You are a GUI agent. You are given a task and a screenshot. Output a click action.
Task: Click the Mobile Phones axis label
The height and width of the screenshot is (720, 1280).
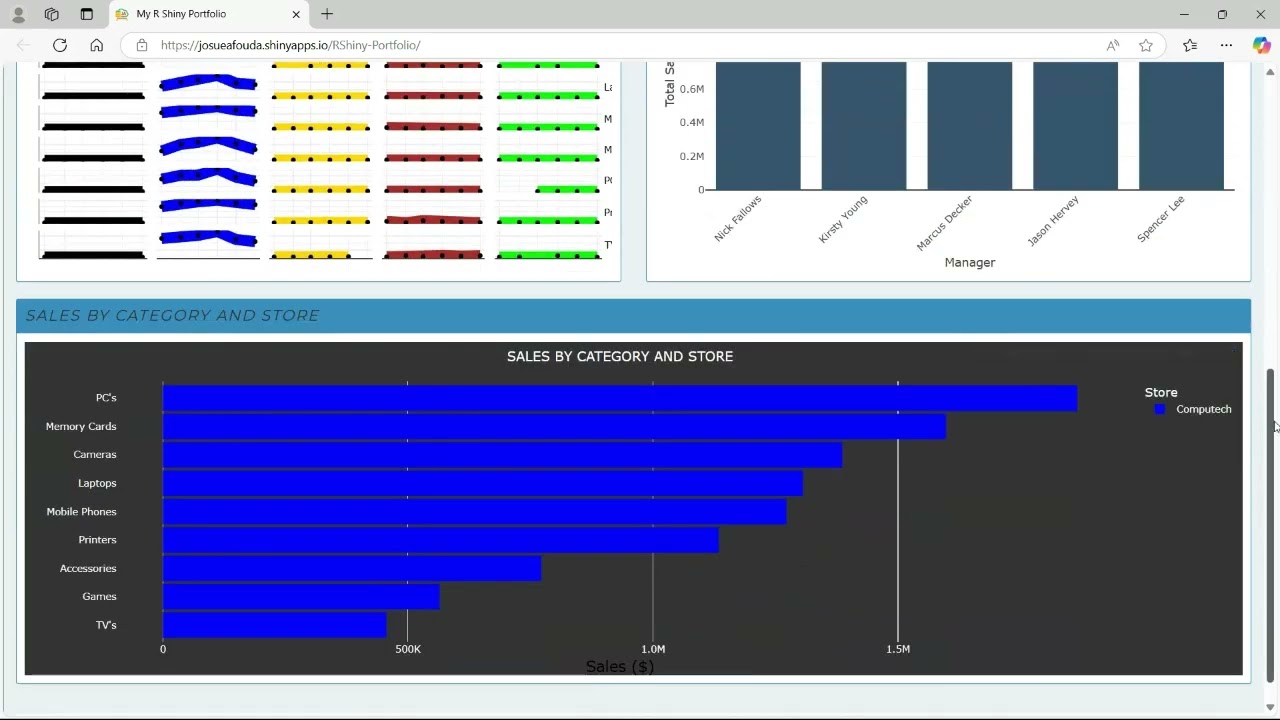point(81,511)
